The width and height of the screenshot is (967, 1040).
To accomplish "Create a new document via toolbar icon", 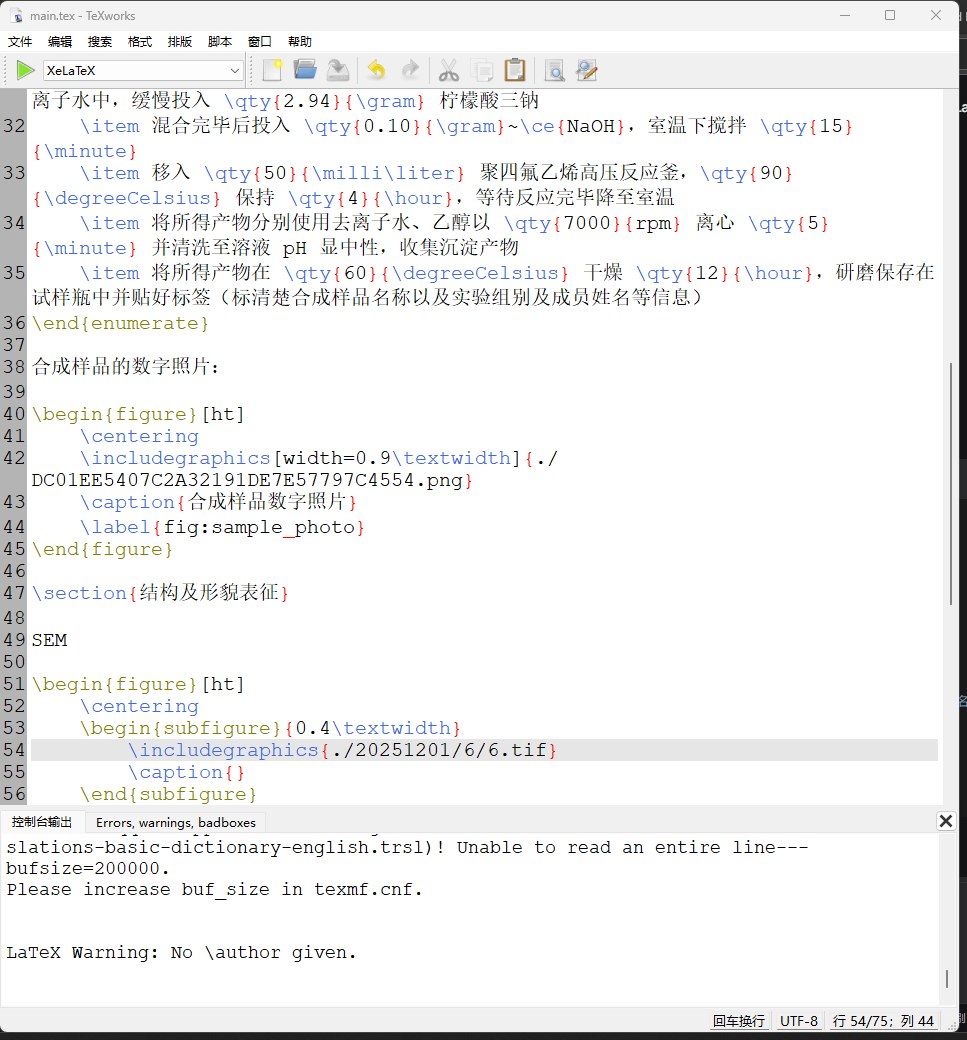I will point(272,70).
